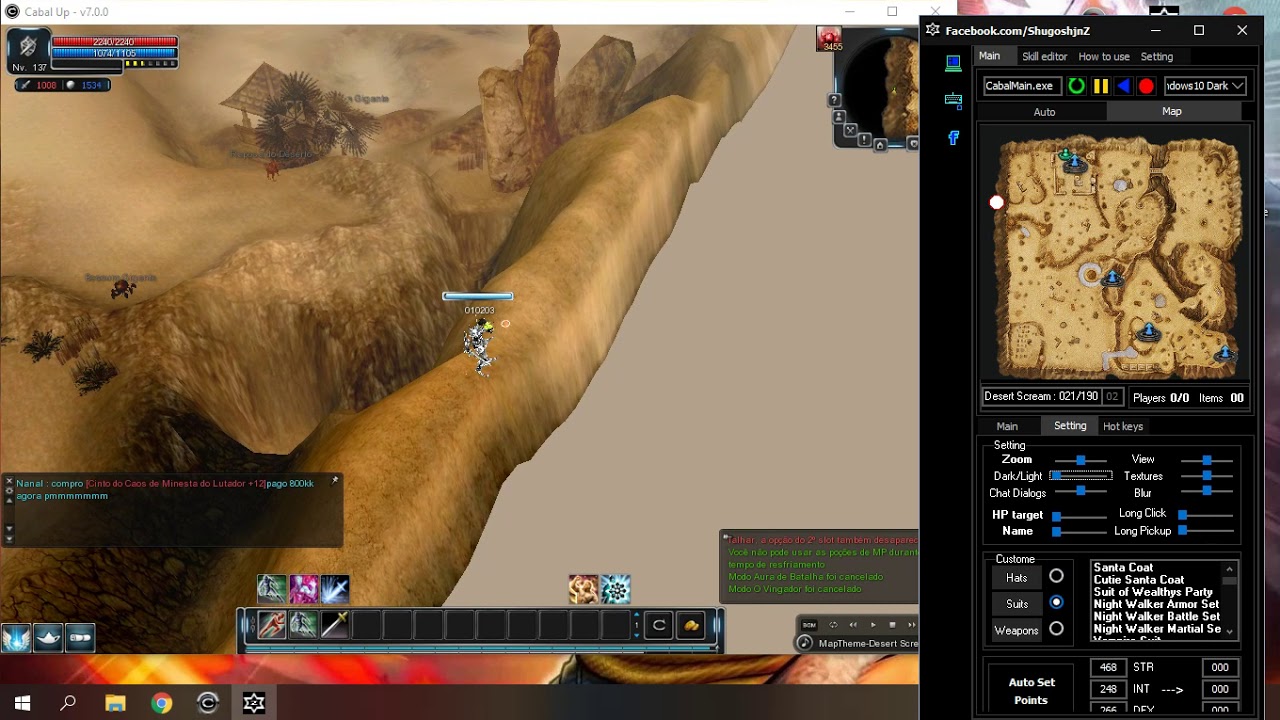Open the help question mark on minimap
The height and width of the screenshot is (720, 1280).
835,100
